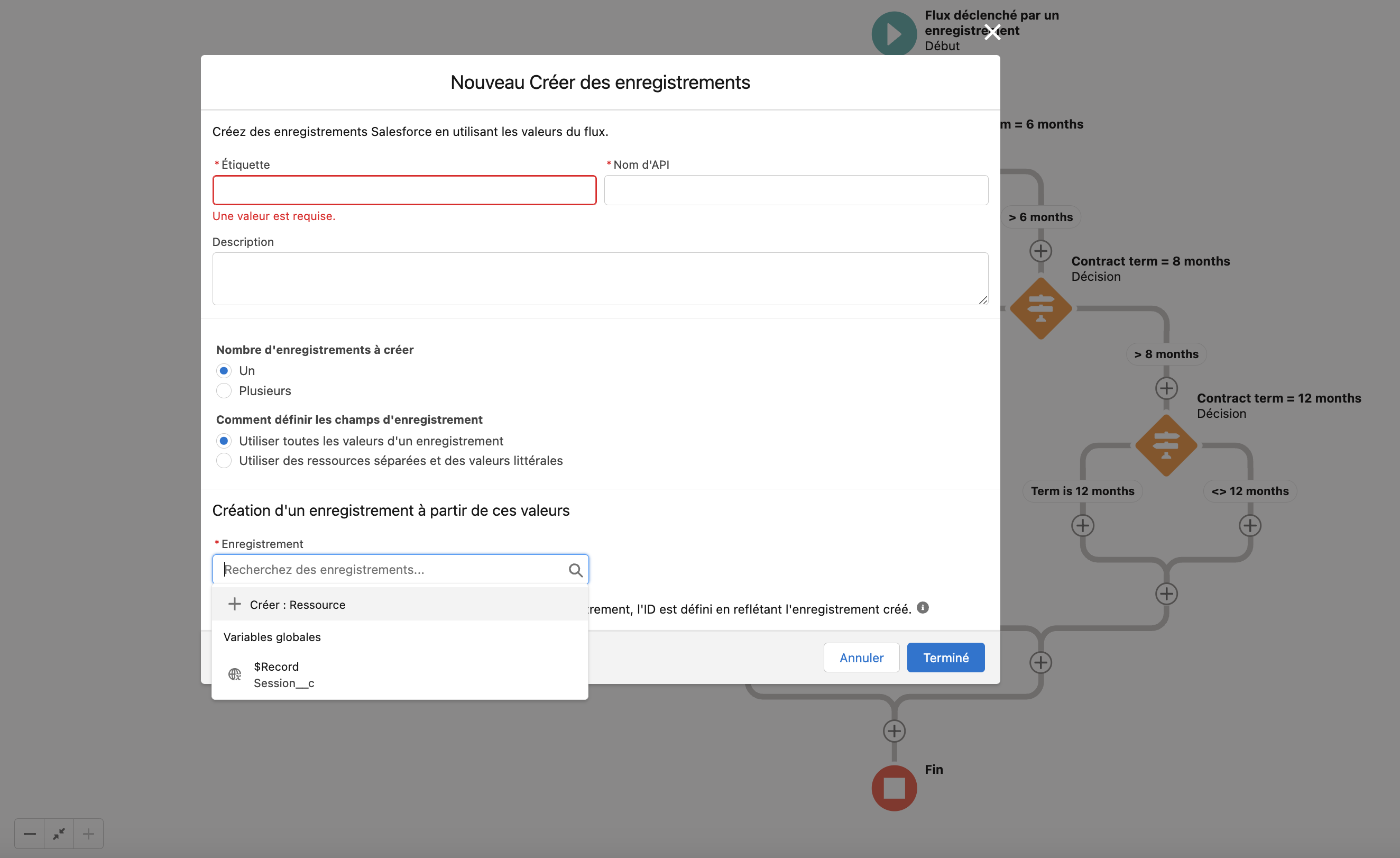Choose 'Utiliser des ressources séparées' radio option
Image resolution: width=1400 pixels, height=858 pixels.
pyautogui.click(x=224, y=461)
